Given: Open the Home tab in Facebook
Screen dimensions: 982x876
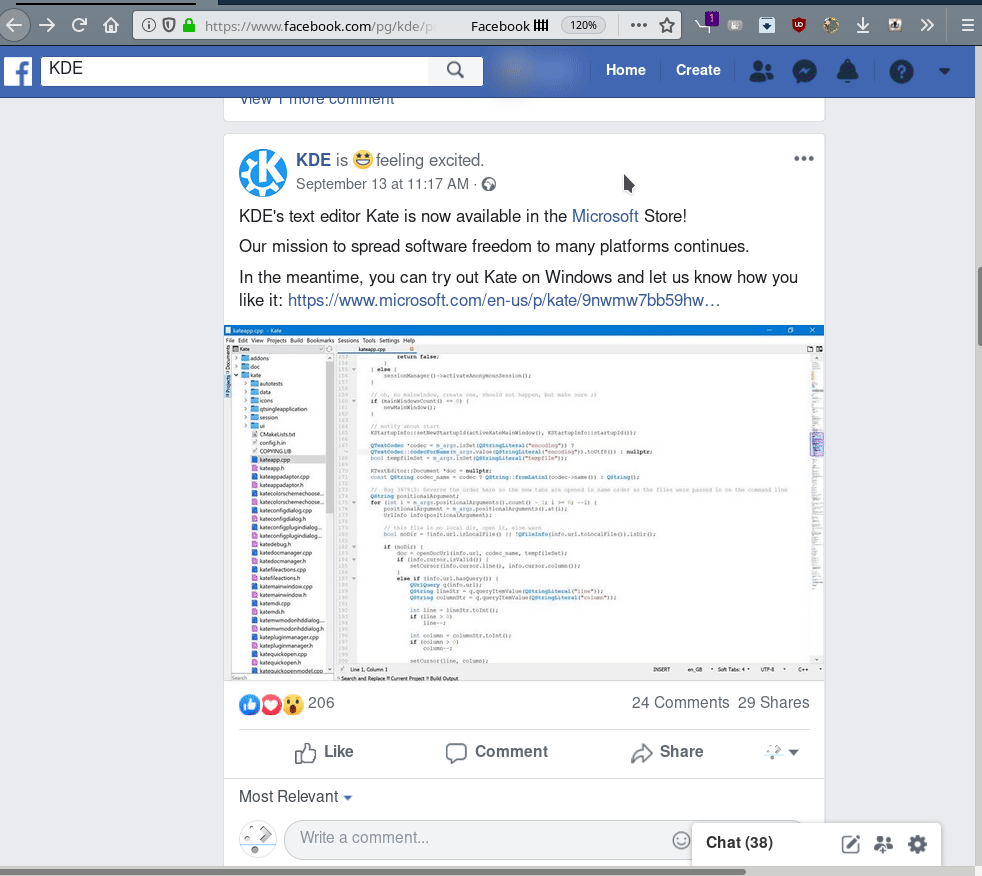Looking at the screenshot, I should tap(625, 70).
